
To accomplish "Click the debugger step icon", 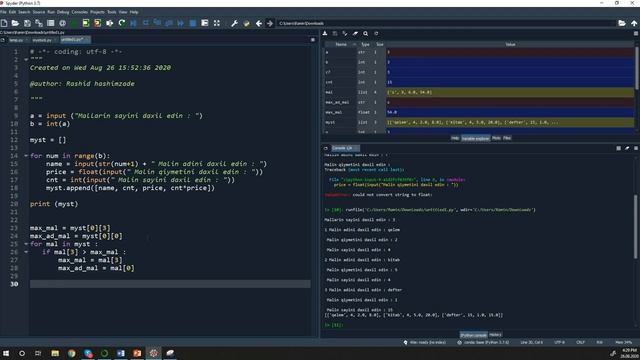I will pyautogui.click(x=145, y=23).
